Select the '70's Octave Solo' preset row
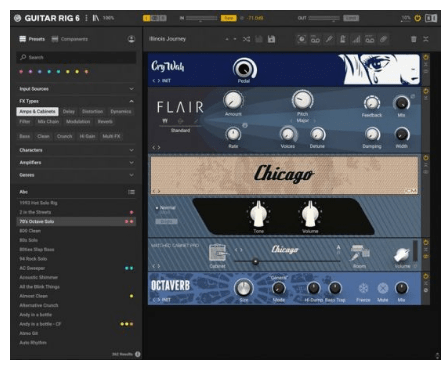The height and width of the screenshot is (365, 447). tap(76, 221)
